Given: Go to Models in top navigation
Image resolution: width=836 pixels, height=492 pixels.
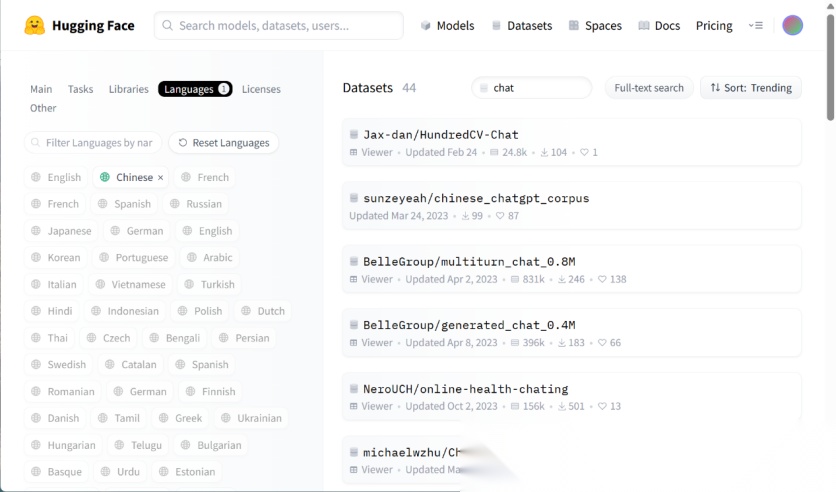Looking at the screenshot, I should pos(447,26).
